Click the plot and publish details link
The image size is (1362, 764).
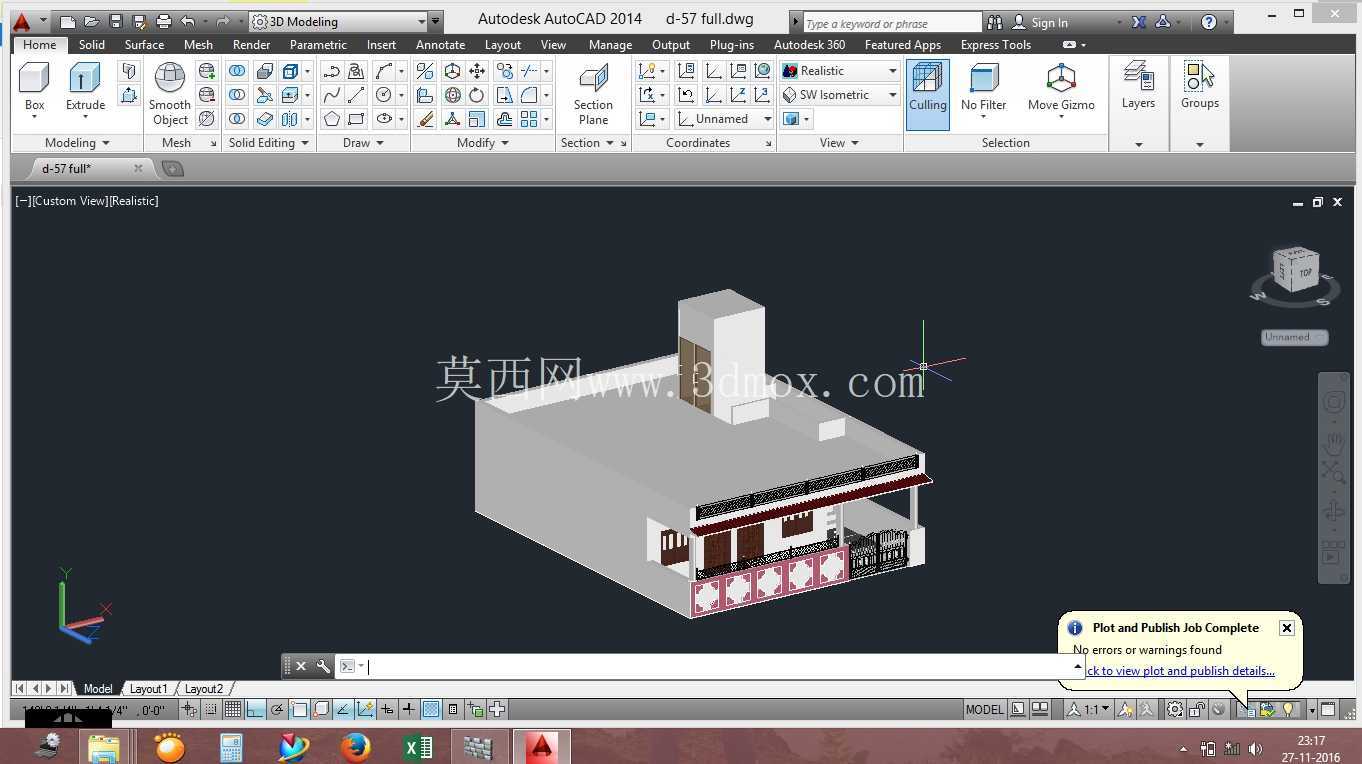pos(1174,671)
